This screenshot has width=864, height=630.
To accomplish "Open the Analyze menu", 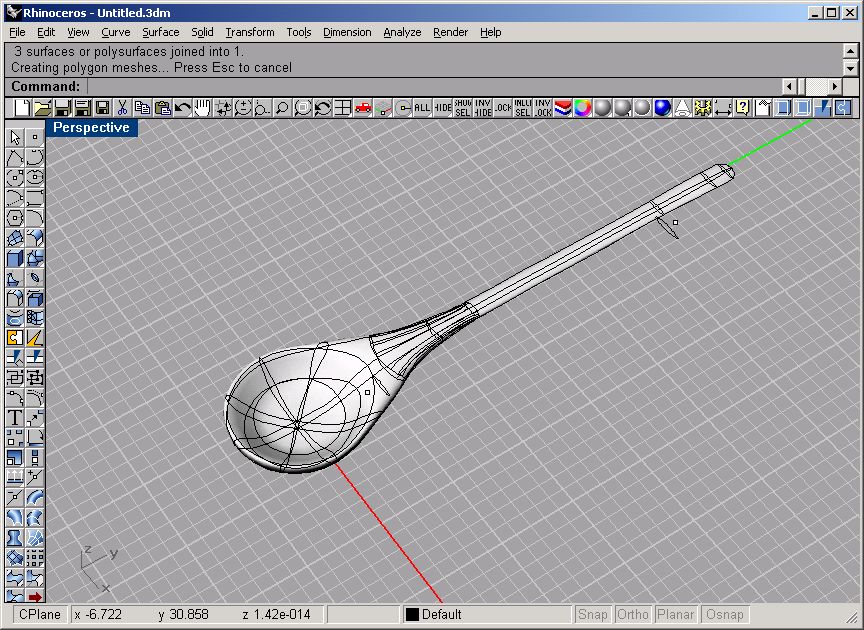I will tap(402, 32).
